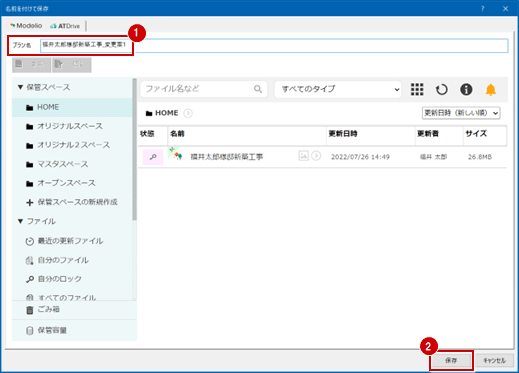Collapse the 保管スペース section
Screen dimensions: 519x373
21,87
